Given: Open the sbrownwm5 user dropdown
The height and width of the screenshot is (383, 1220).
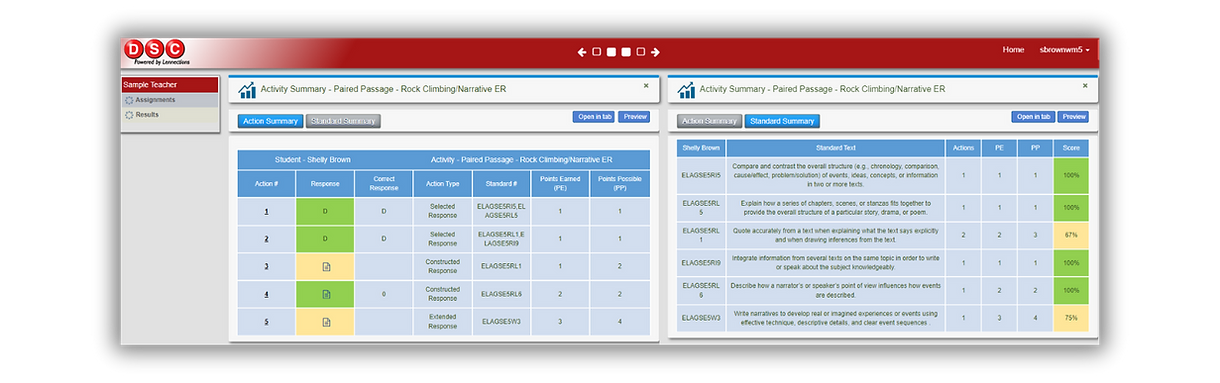Looking at the screenshot, I should [1065, 50].
